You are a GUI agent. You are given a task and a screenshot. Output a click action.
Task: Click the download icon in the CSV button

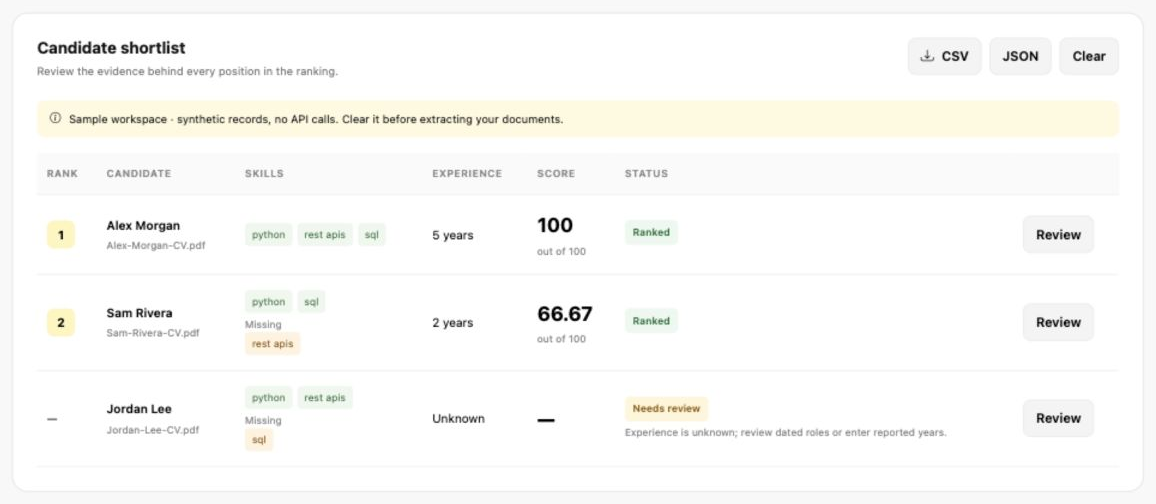(x=927, y=56)
